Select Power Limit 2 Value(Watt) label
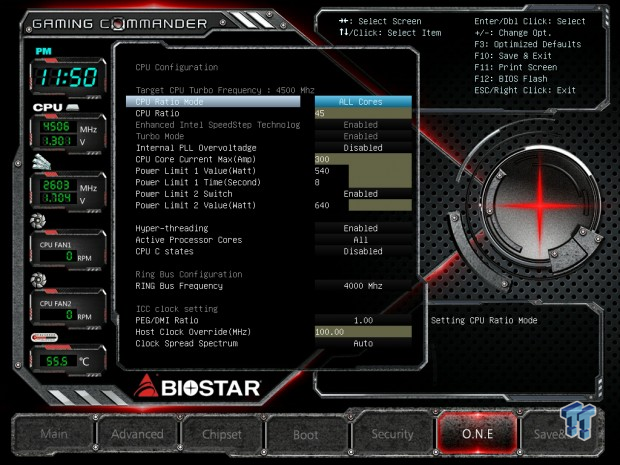Image resolution: width=620 pixels, height=465 pixels. [196, 205]
